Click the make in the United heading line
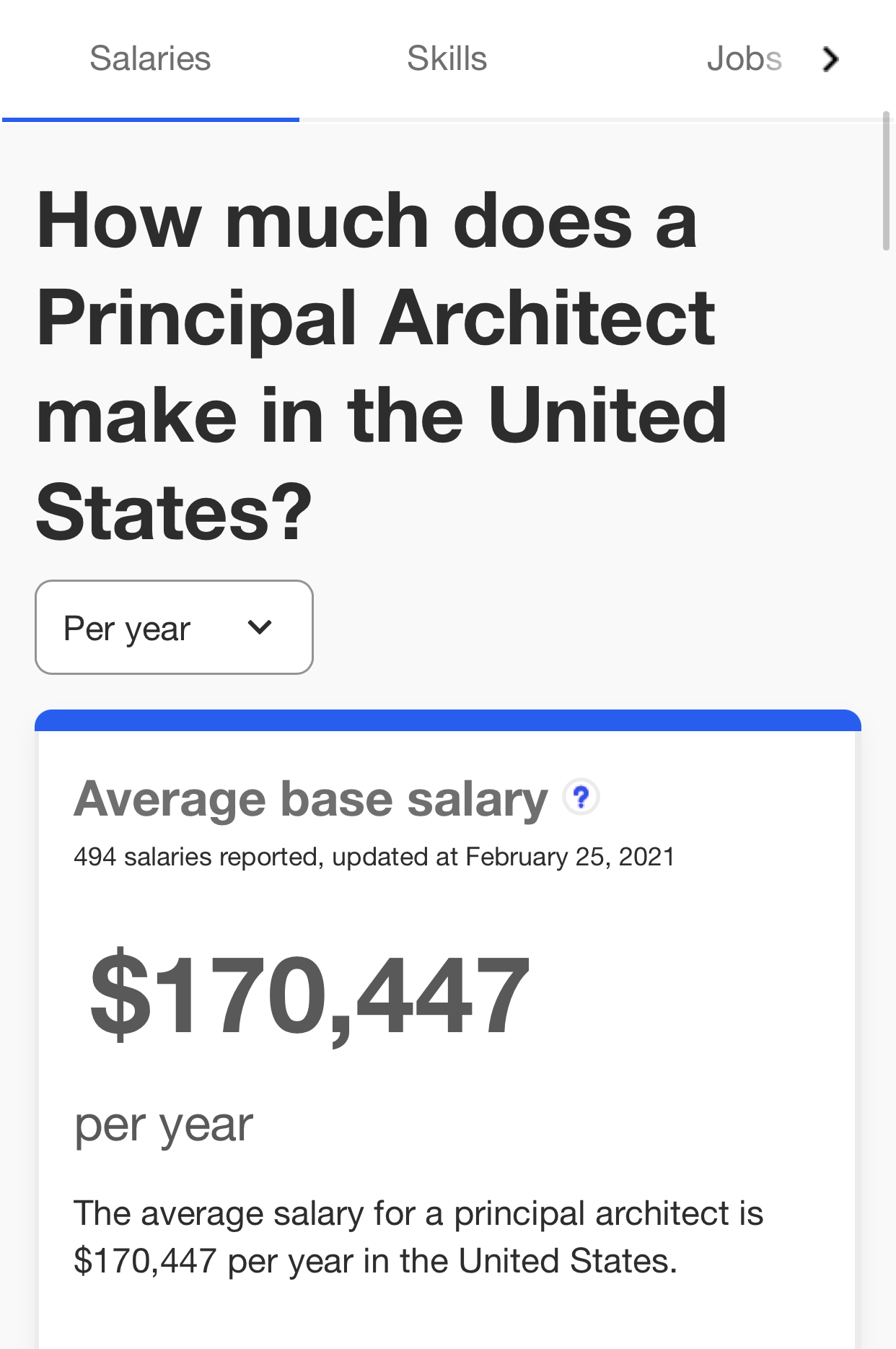Viewport: 896px width, 1349px height. (382, 416)
